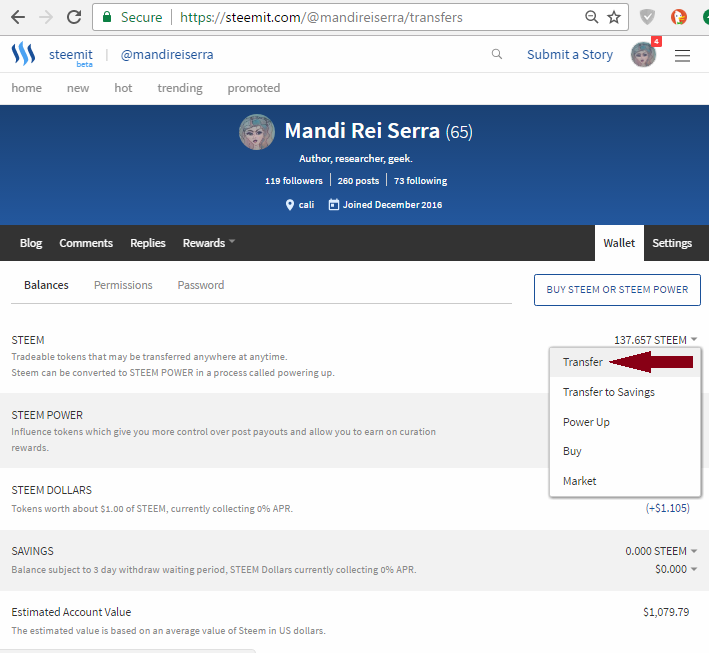Click the (+$1.105) pending amount
709x653 pixels.
[667, 508]
